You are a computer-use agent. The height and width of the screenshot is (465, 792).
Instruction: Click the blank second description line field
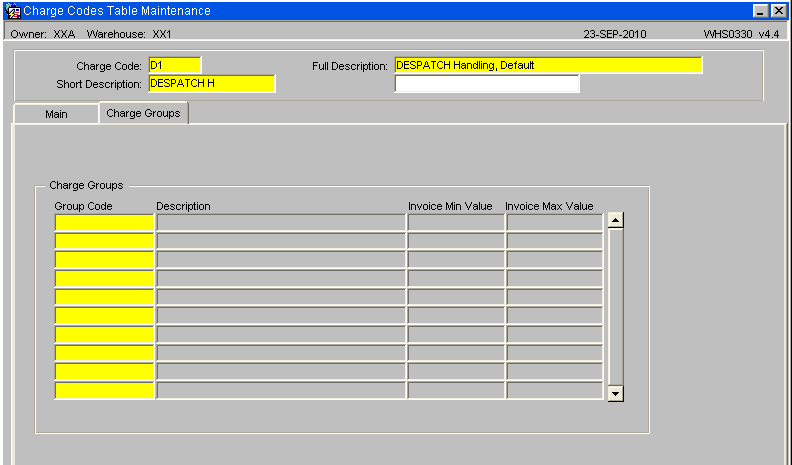pyautogui.click(x=487, y=83)
